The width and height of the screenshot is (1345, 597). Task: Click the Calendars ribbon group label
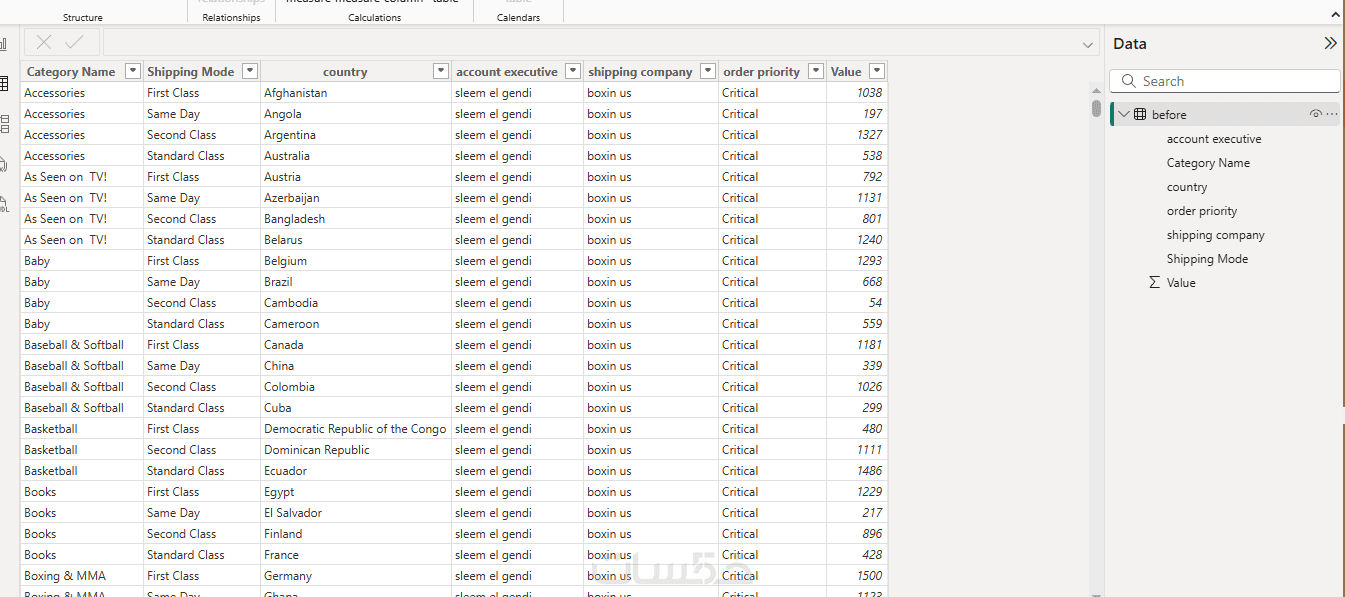click(518, 18)
